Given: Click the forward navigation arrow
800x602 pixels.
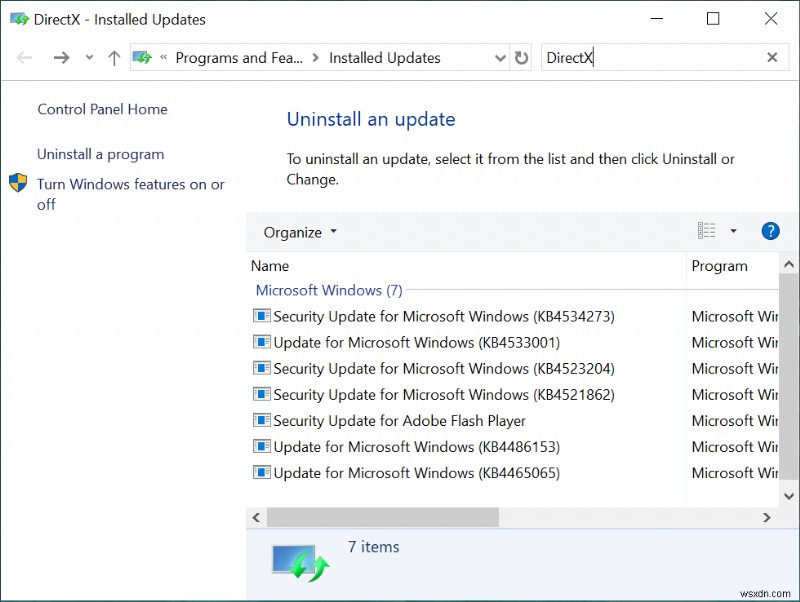Looking at the screenshot, I should [61, 57].
